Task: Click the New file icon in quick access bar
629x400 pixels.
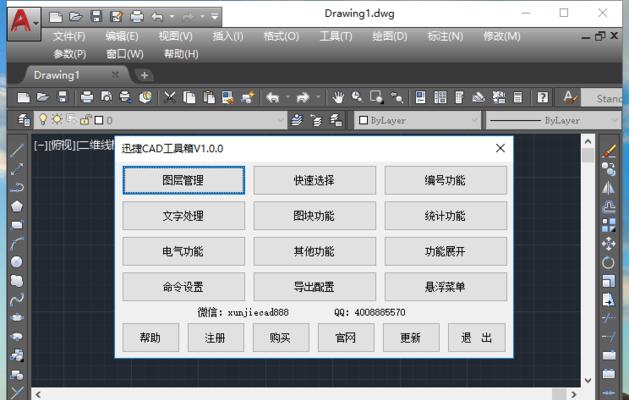Action: tap(55, 16)
